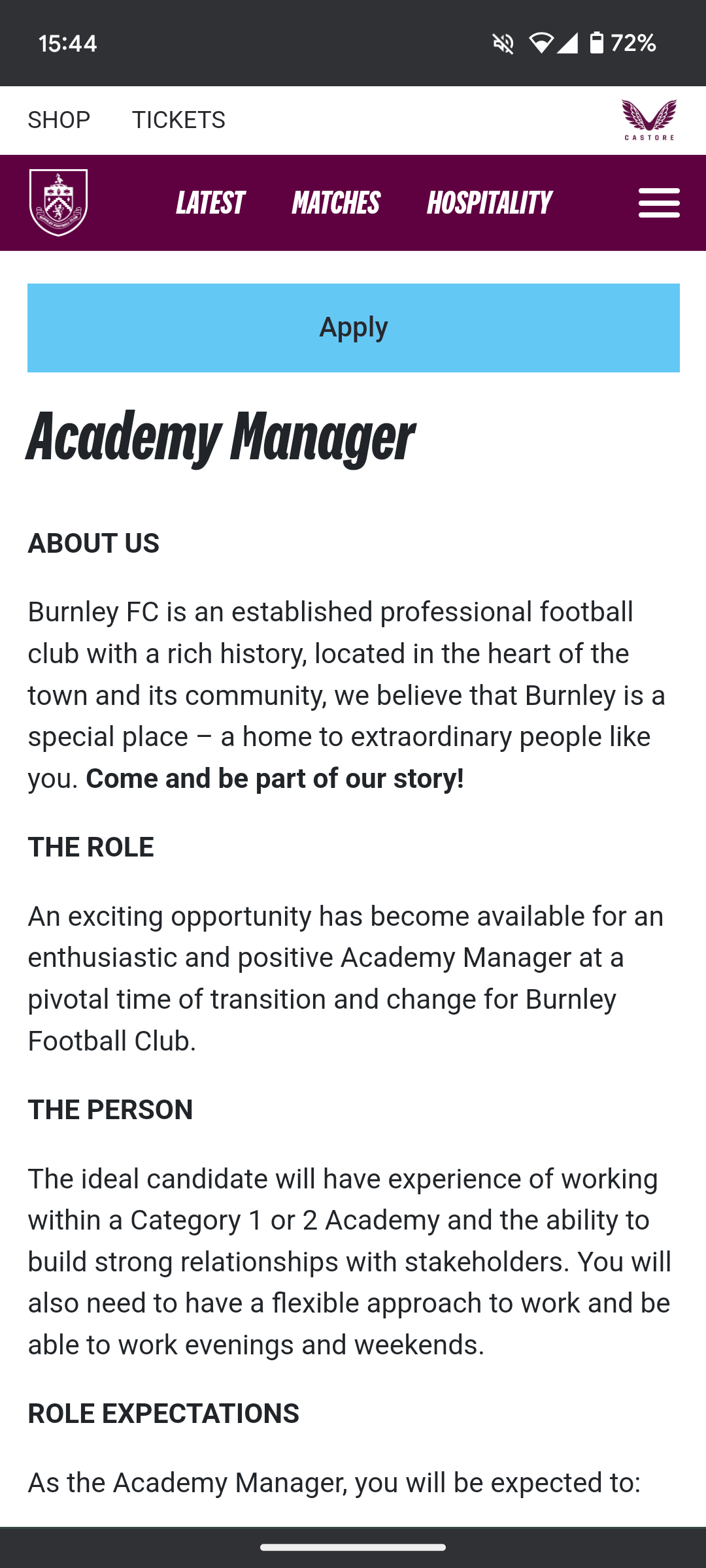The width and height of the screenshot is (706, 1568).
Task: Select MATCHES in the navigation bar
Action: (x=336, y=203)
